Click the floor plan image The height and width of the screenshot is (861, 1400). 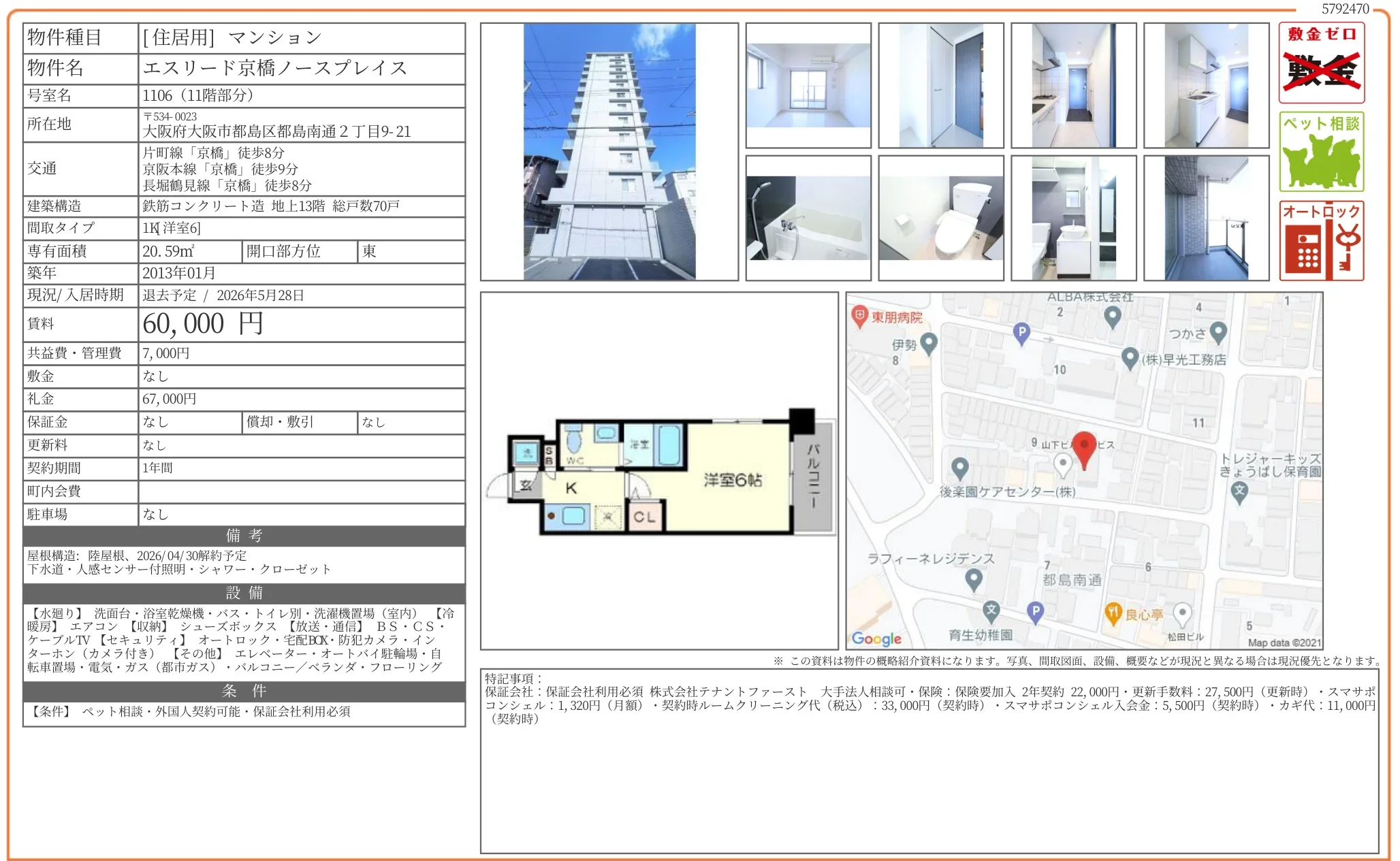[659, 471]
